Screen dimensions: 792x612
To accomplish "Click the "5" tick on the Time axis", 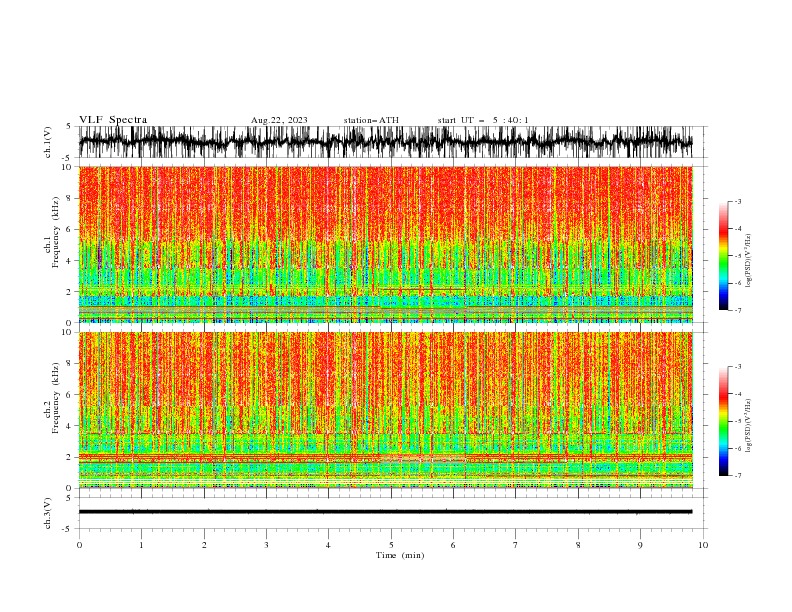I will (391, 545).
